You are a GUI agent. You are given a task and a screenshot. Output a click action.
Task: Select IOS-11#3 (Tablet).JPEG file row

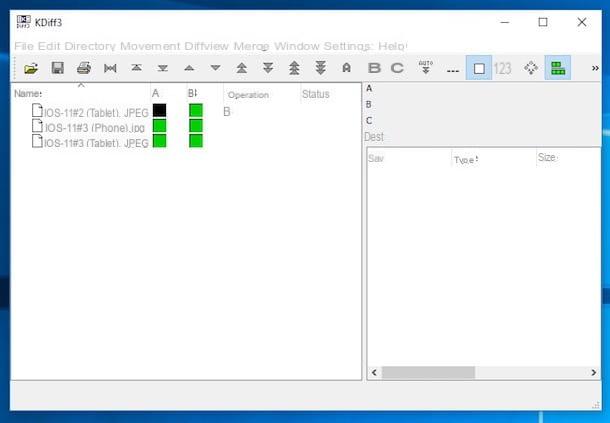click(x=90, y=142)
